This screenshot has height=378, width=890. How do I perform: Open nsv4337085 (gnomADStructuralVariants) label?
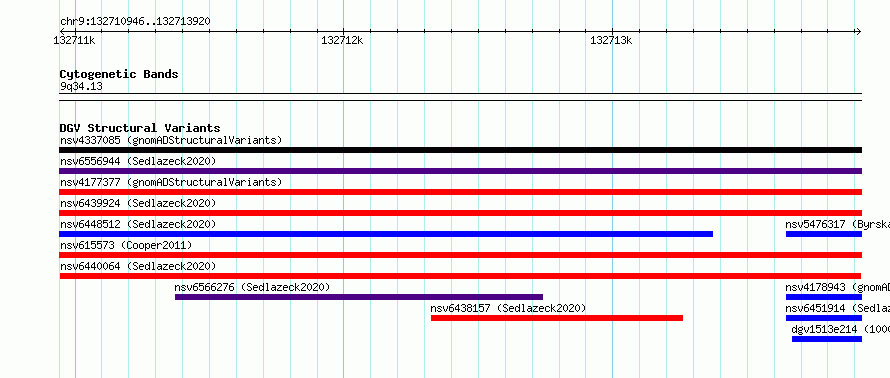click(171, 140)
